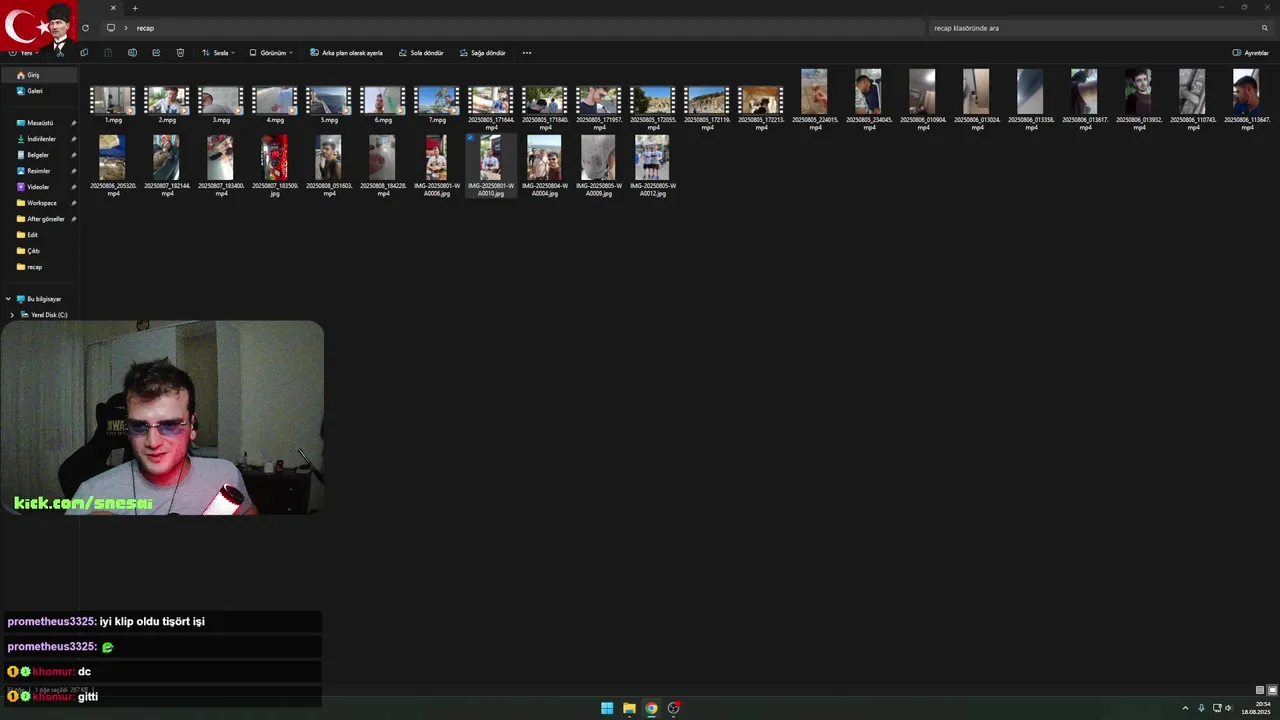Select the 7.mpg video thumbnail
Screen dimensions: 1280x720
pos(437,100)
